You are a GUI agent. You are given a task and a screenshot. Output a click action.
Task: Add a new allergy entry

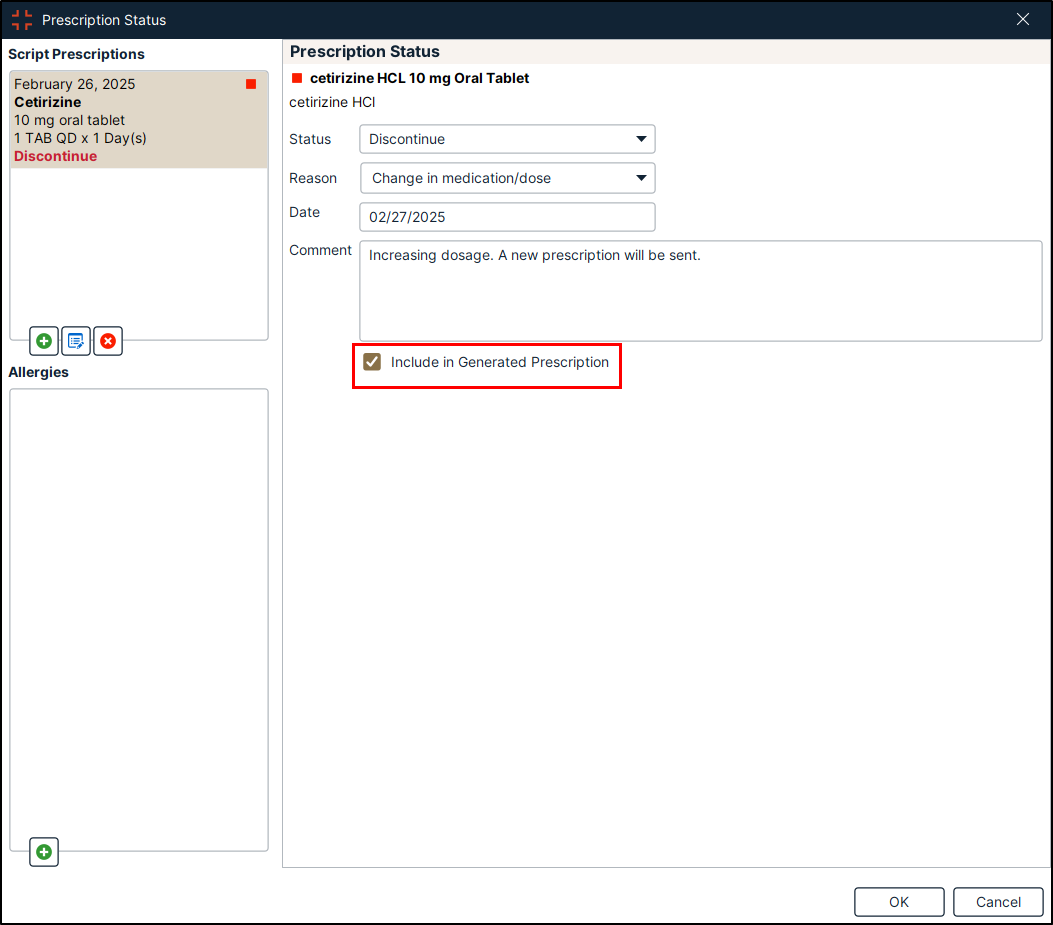coord(44,852)
